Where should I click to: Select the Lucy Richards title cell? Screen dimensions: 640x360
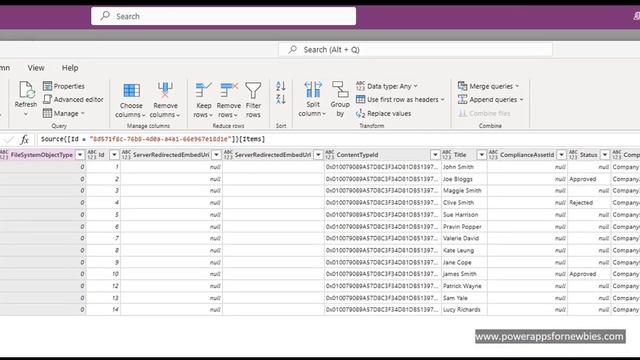[x=464, y=310]
